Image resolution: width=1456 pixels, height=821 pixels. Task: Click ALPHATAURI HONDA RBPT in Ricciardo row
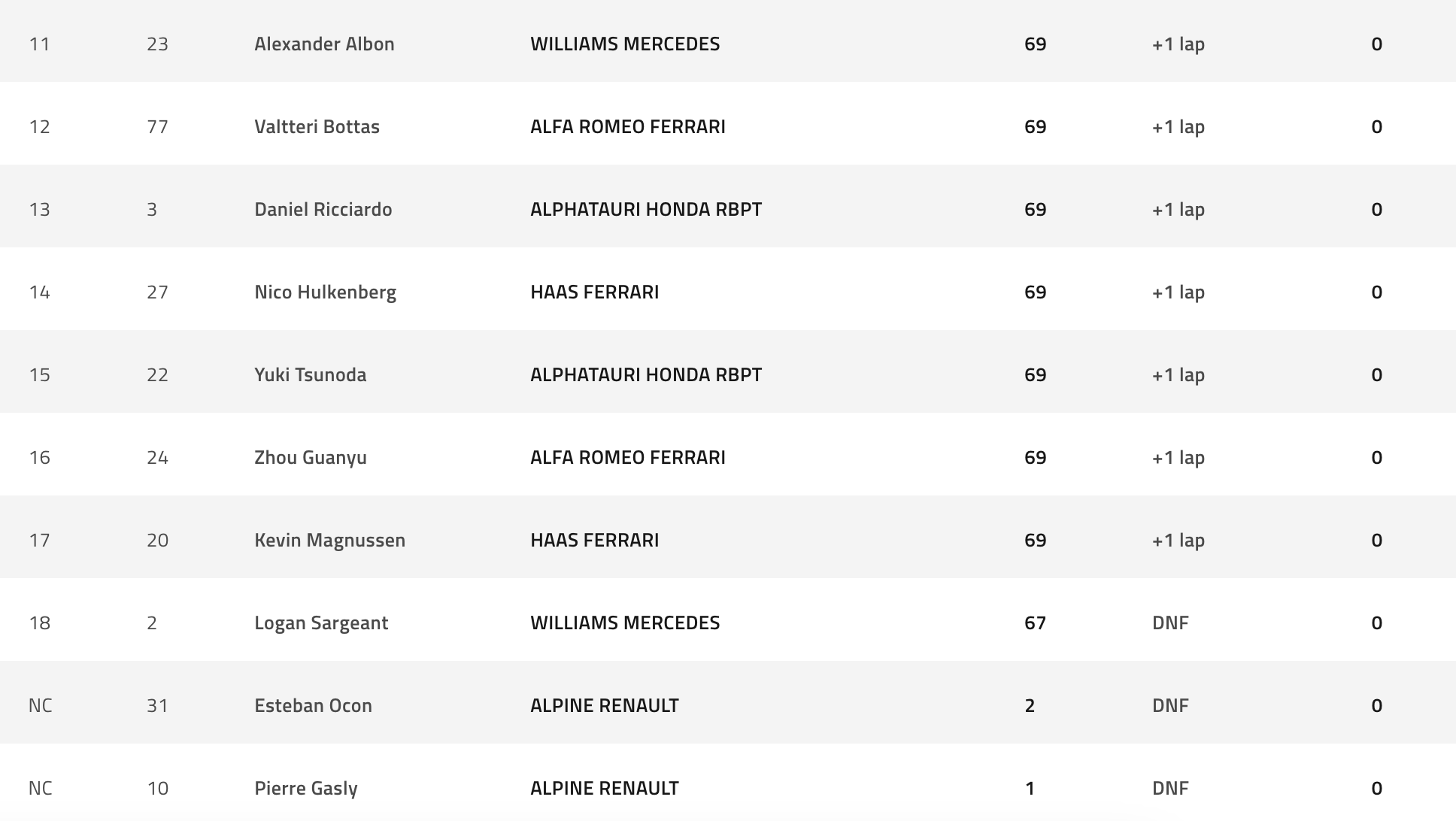645,209
